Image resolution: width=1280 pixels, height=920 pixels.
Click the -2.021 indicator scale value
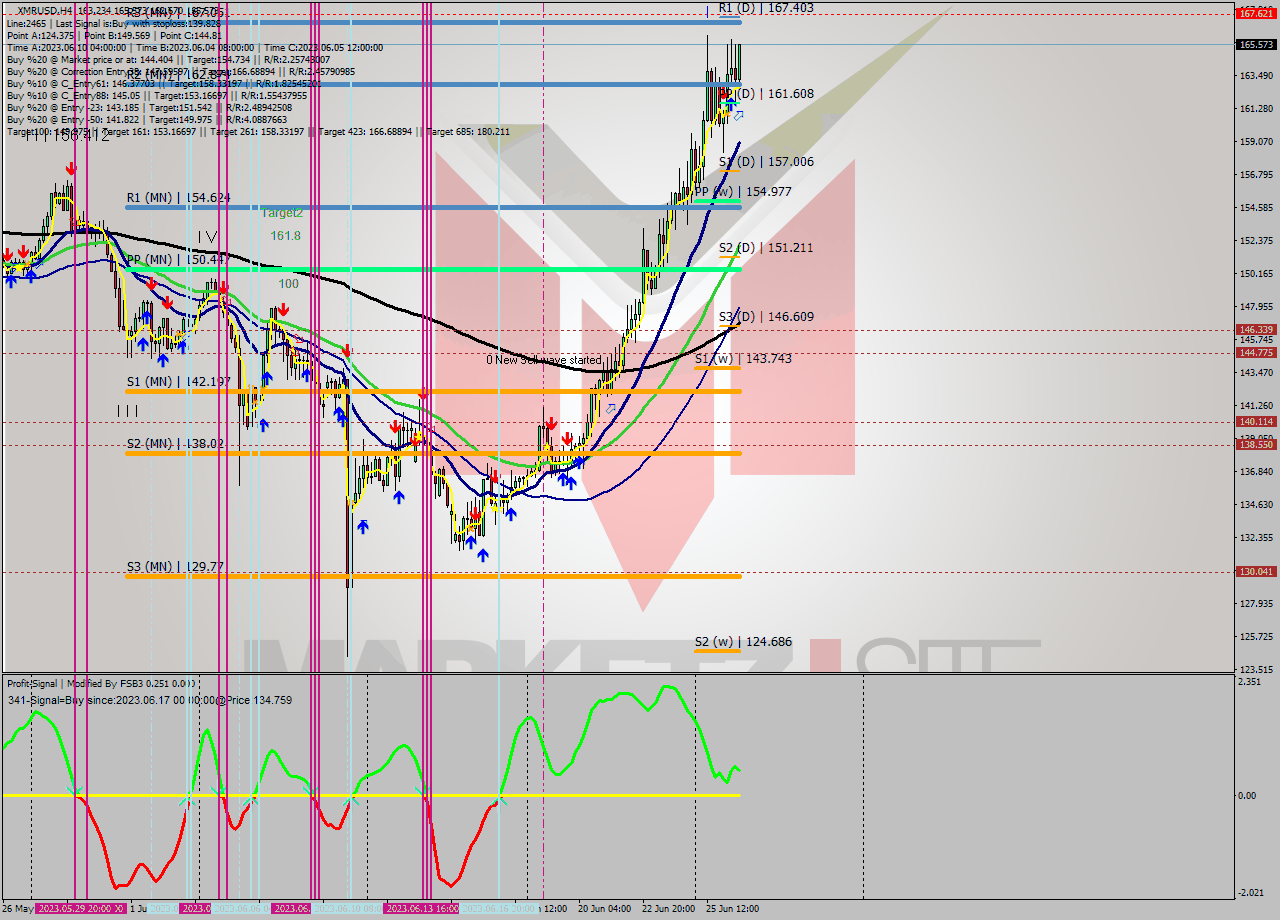point(1249,893)
